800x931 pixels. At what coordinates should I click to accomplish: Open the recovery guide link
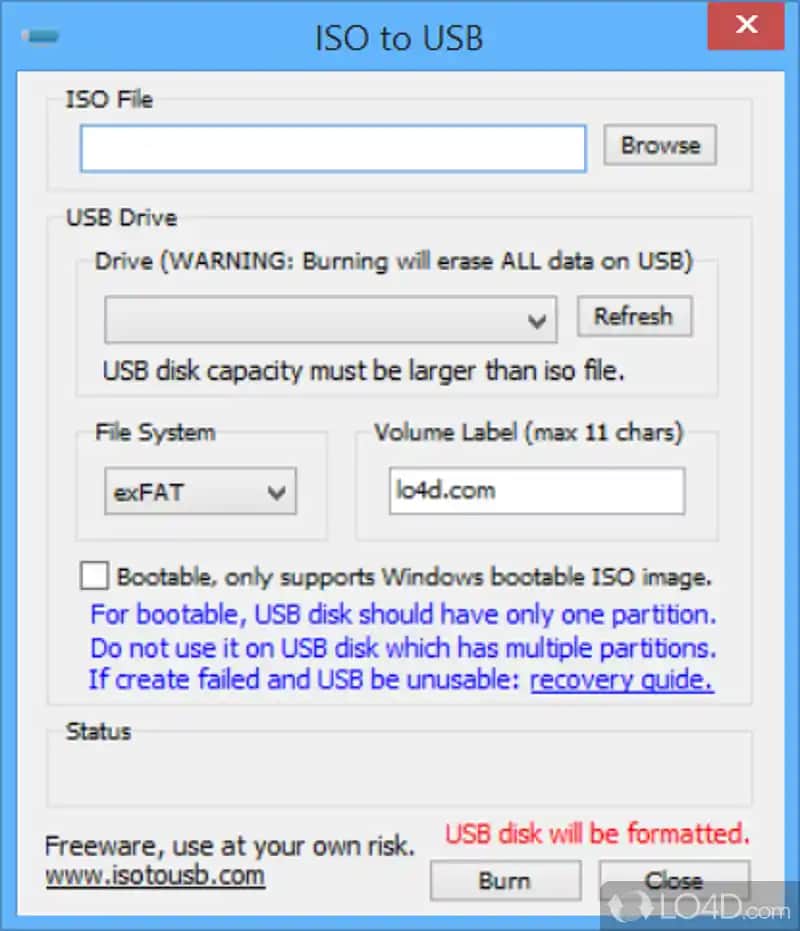[x=620, y=680]
